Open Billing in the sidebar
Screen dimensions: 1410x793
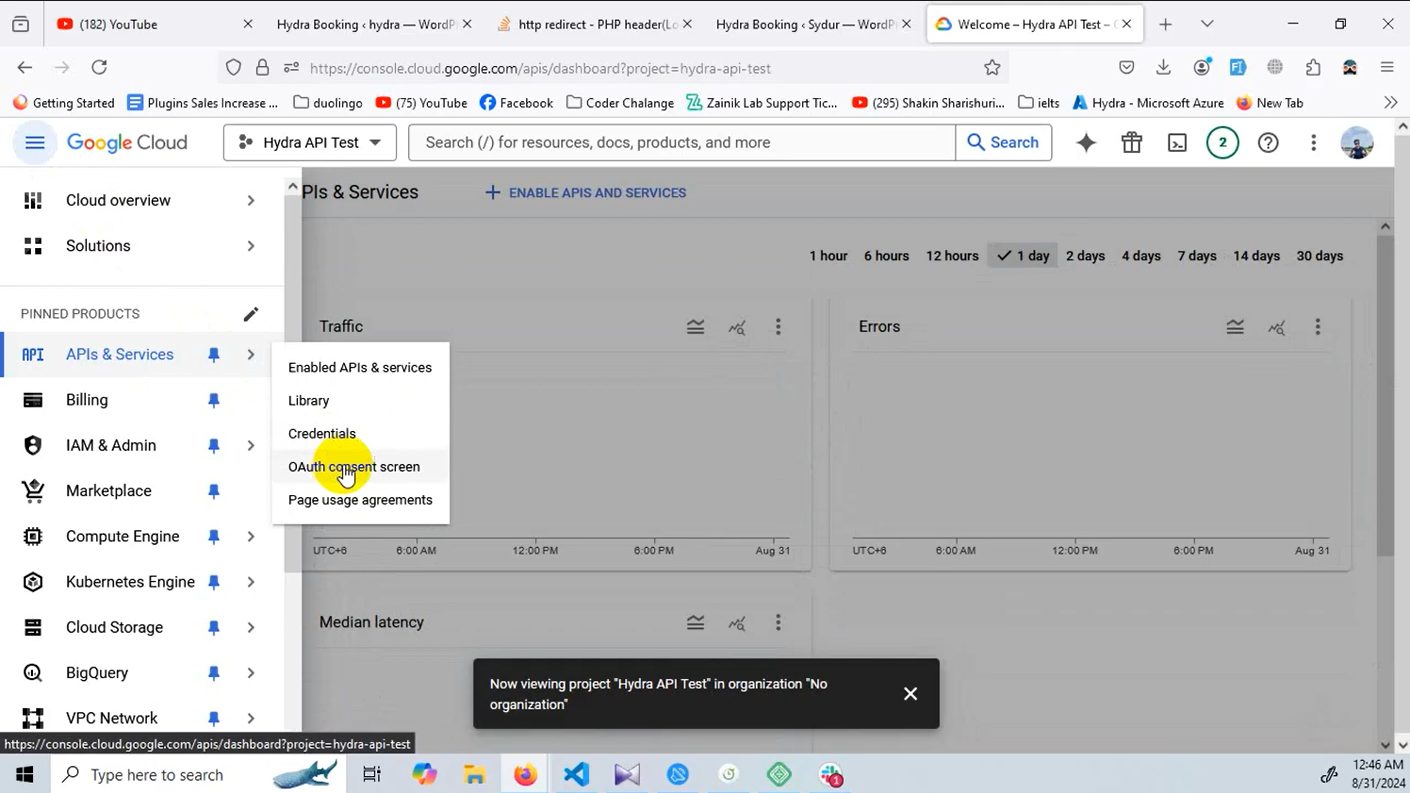142,400
